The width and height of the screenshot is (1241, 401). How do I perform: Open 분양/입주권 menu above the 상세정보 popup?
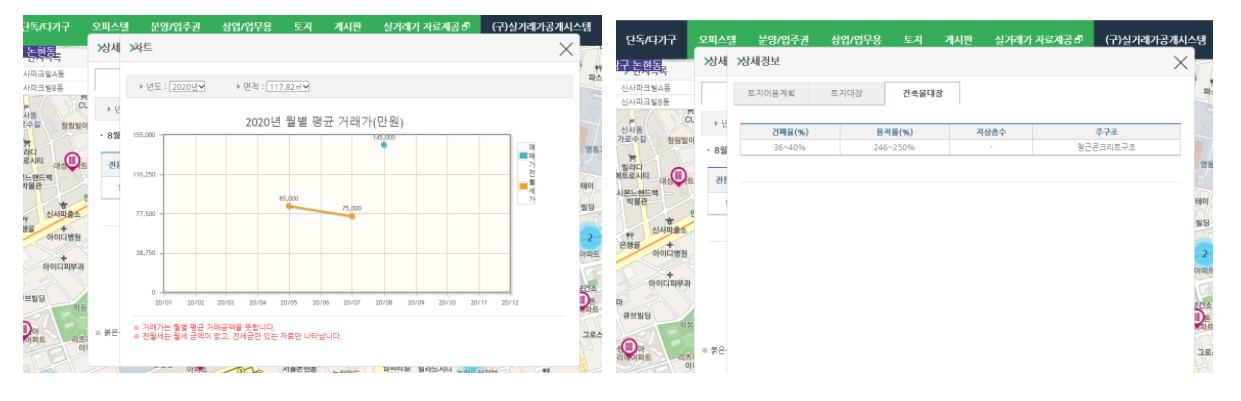coord(785,40)
